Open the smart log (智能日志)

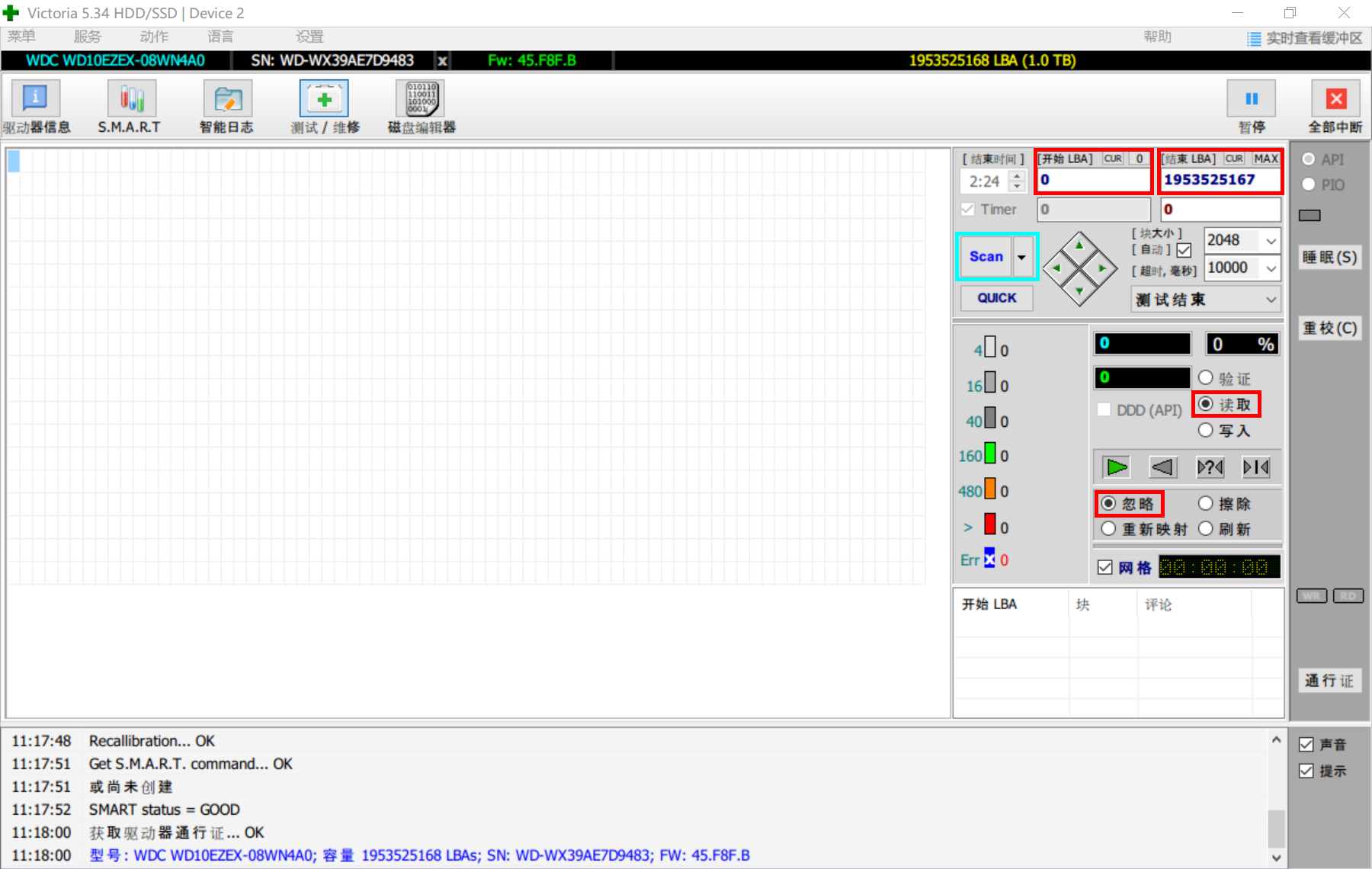226,107
